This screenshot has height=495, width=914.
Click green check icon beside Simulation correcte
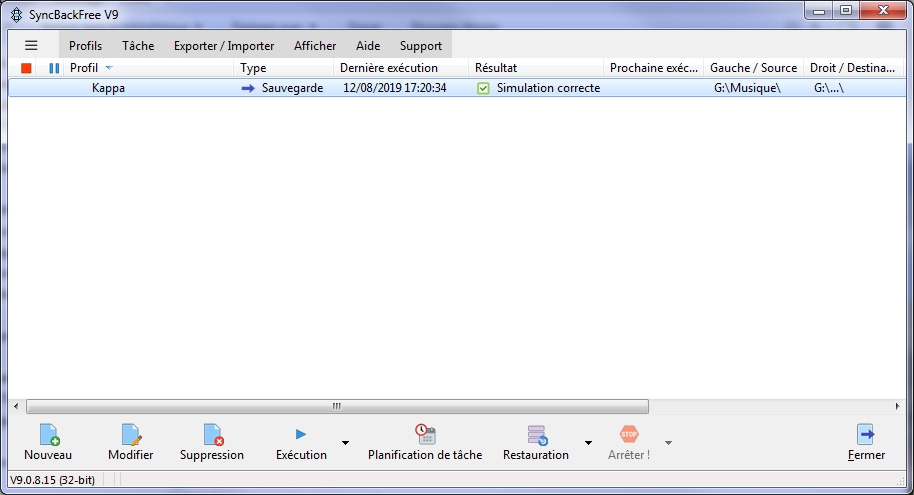(483, 88)
